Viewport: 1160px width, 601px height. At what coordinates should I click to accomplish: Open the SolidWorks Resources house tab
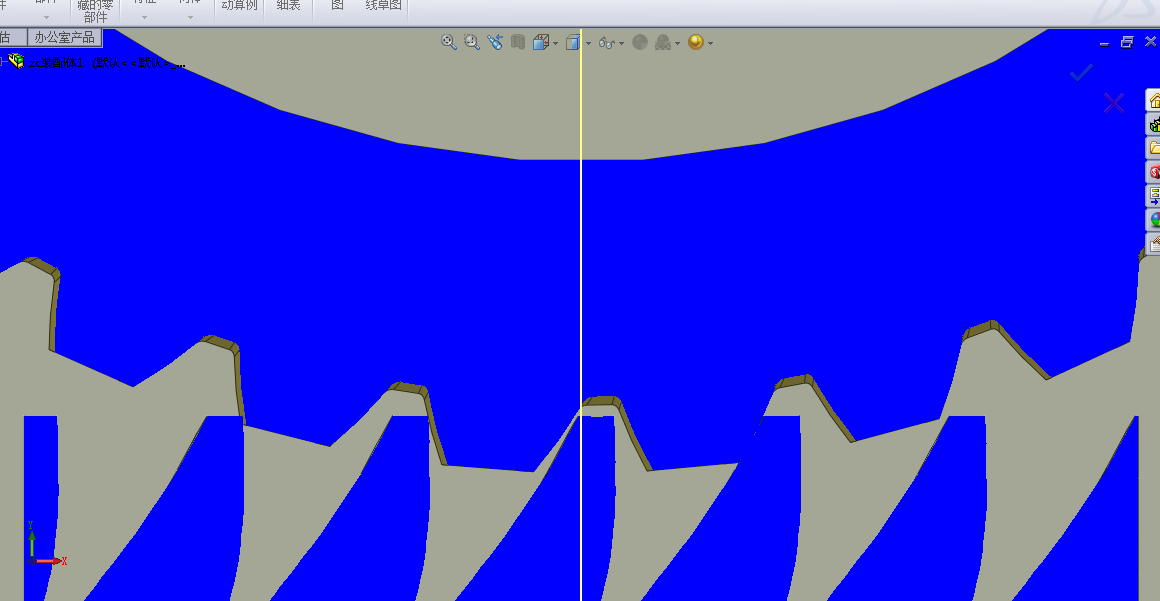click(1153, 100)
